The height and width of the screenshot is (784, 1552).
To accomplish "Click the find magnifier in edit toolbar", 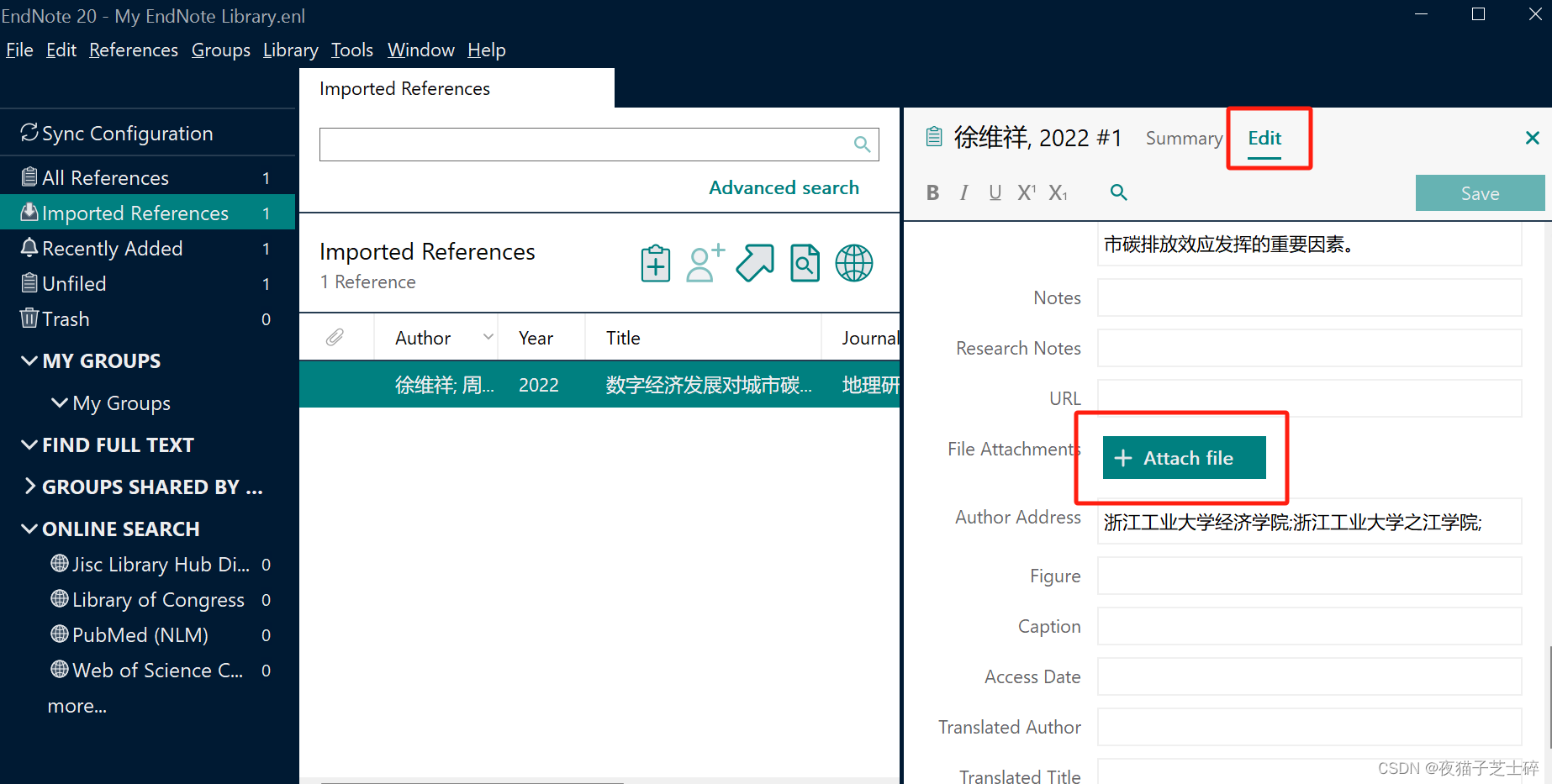I will coord(1118,192).
